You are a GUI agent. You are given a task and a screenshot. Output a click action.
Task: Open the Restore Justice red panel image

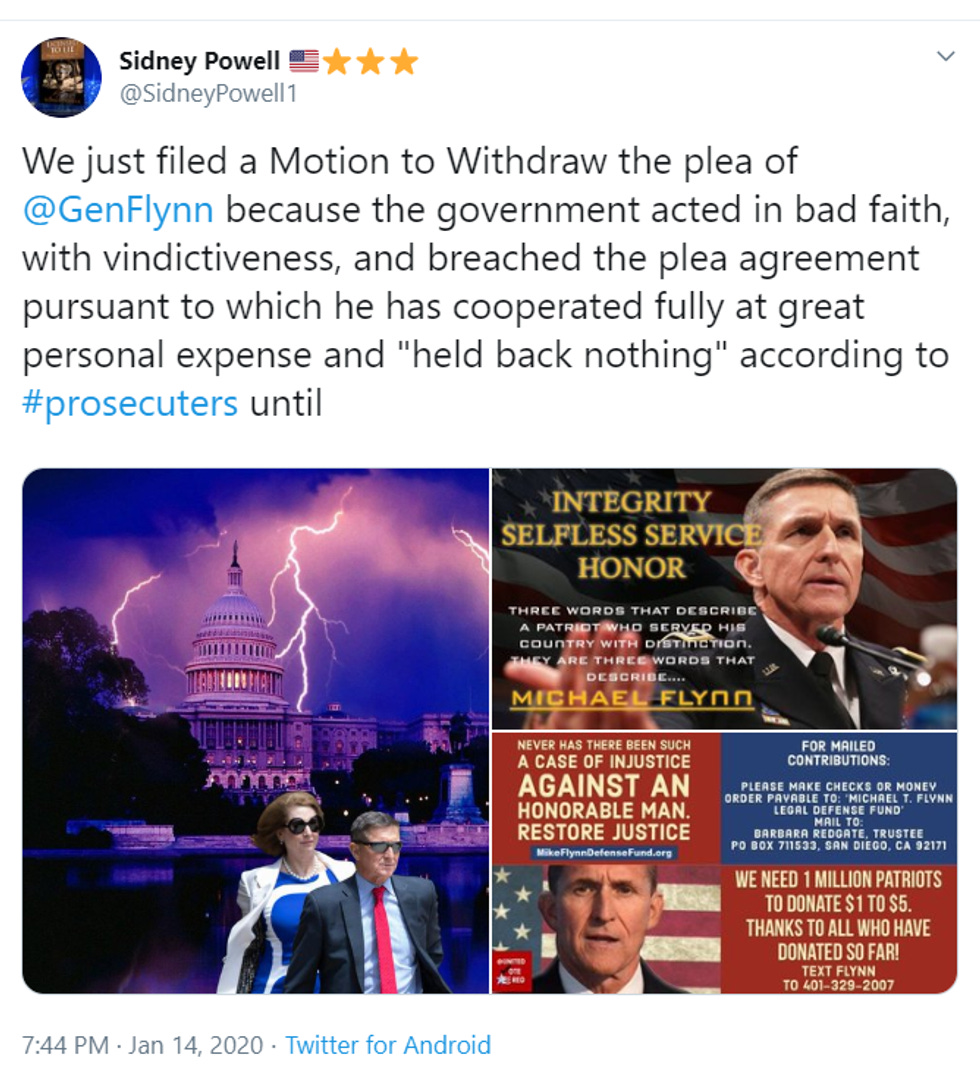606,798
